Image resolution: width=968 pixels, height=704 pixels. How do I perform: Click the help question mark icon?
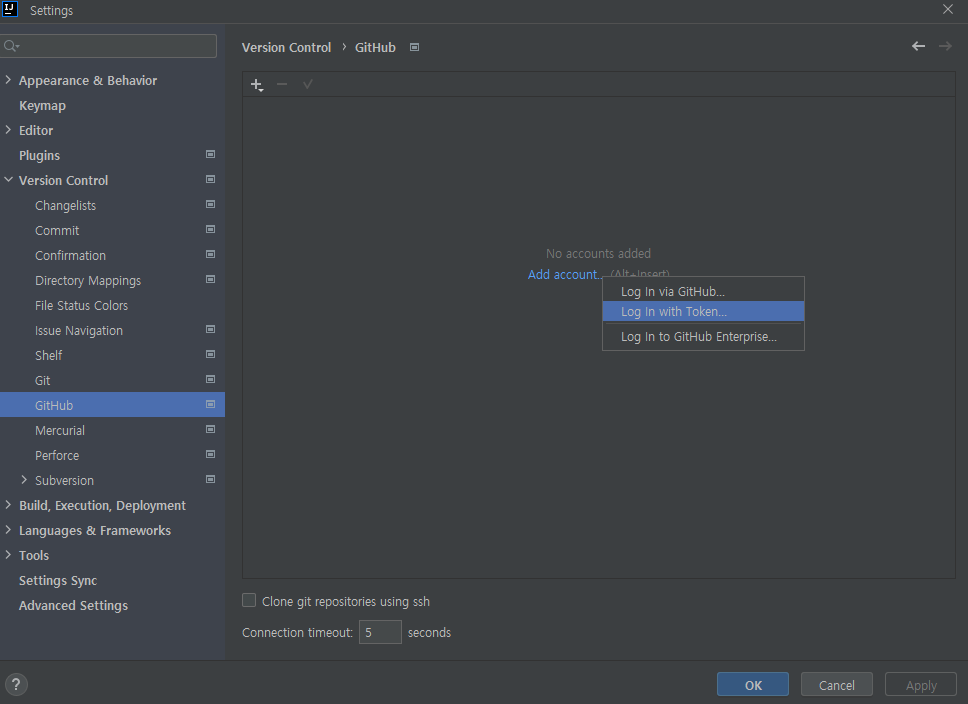(x=16, y=684)
